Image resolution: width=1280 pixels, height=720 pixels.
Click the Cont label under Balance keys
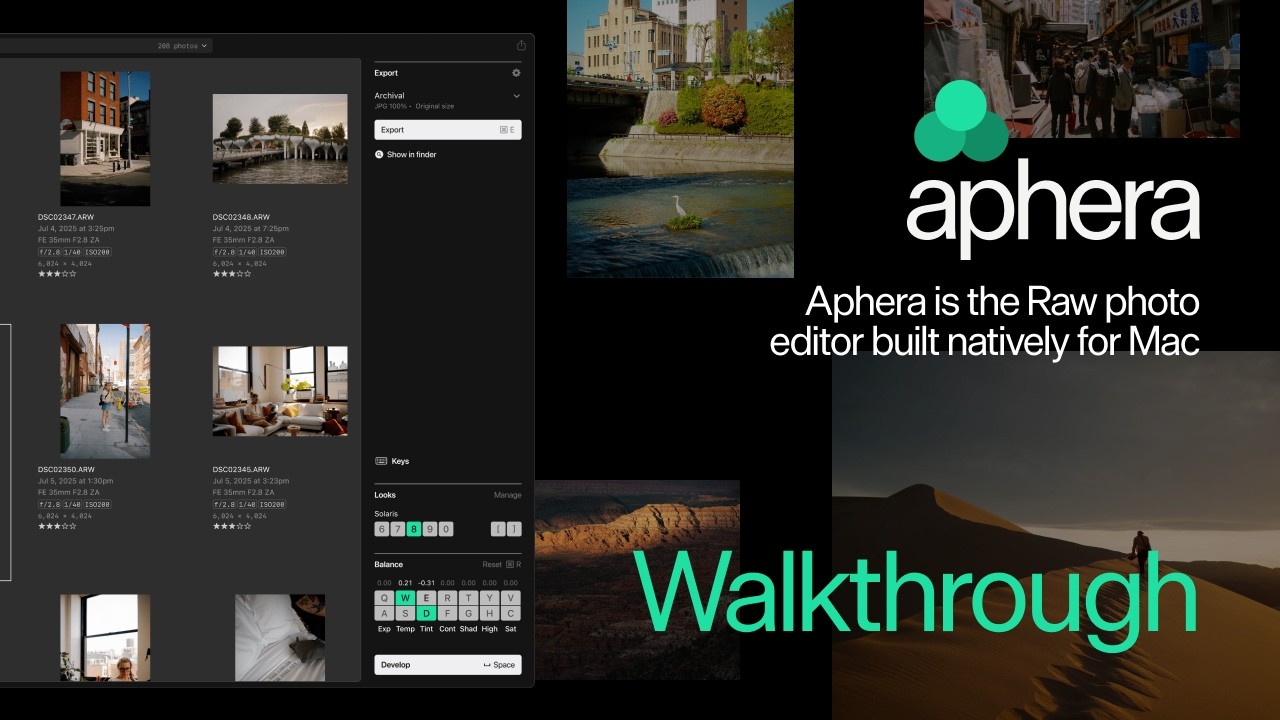[447, 629]
